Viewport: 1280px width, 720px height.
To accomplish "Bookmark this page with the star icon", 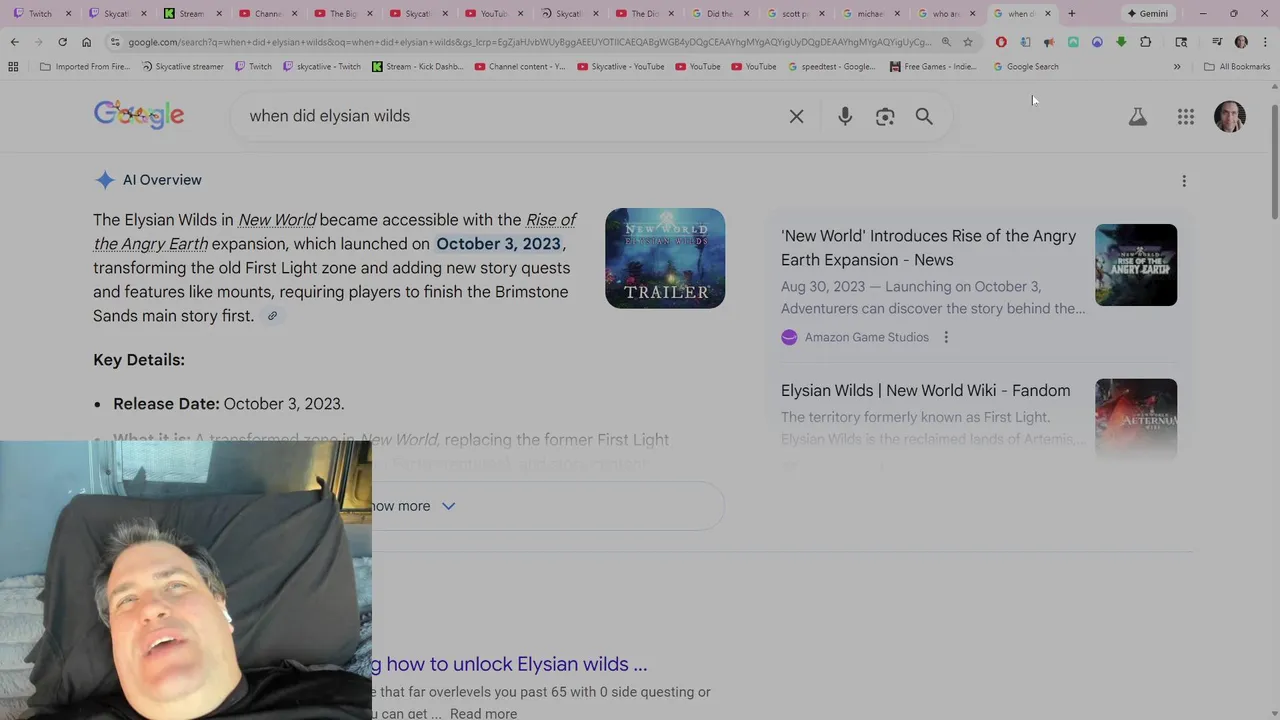I will click(x=967, y=42).
